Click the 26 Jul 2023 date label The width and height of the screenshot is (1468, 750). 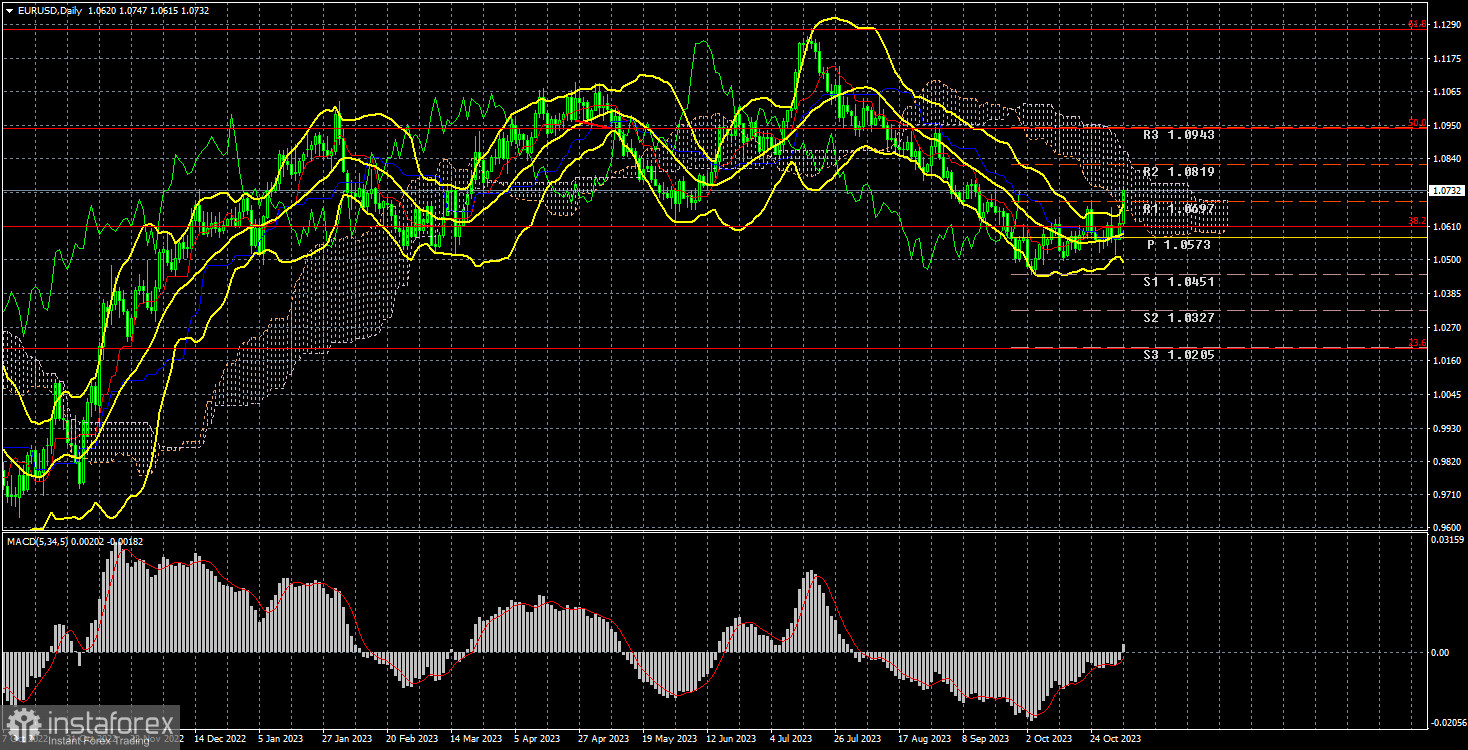[860, 739]
